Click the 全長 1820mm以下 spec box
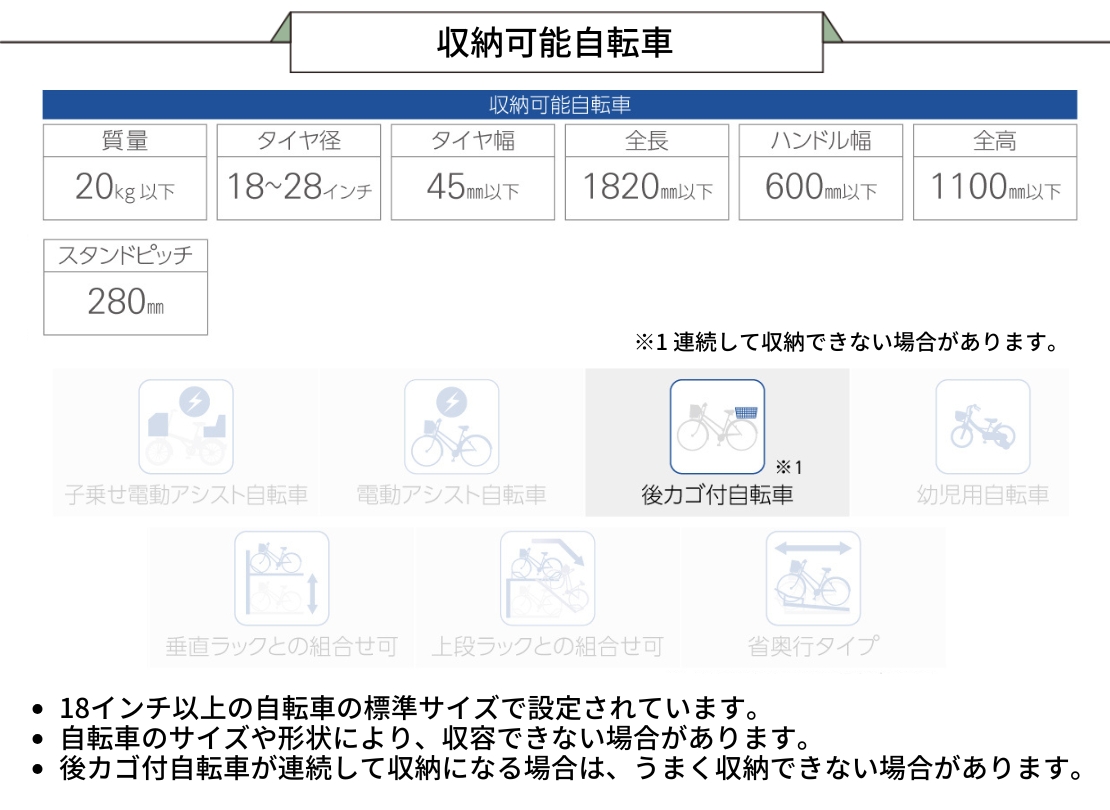 647,172
